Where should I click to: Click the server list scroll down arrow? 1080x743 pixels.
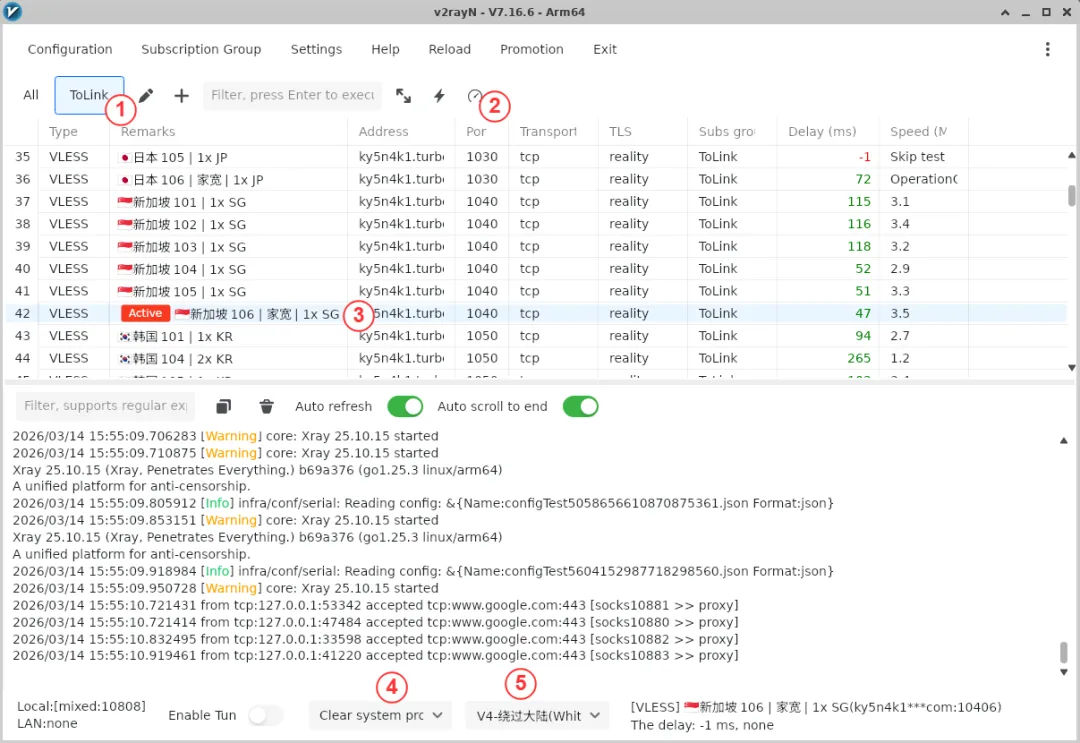click(1072, 368)
